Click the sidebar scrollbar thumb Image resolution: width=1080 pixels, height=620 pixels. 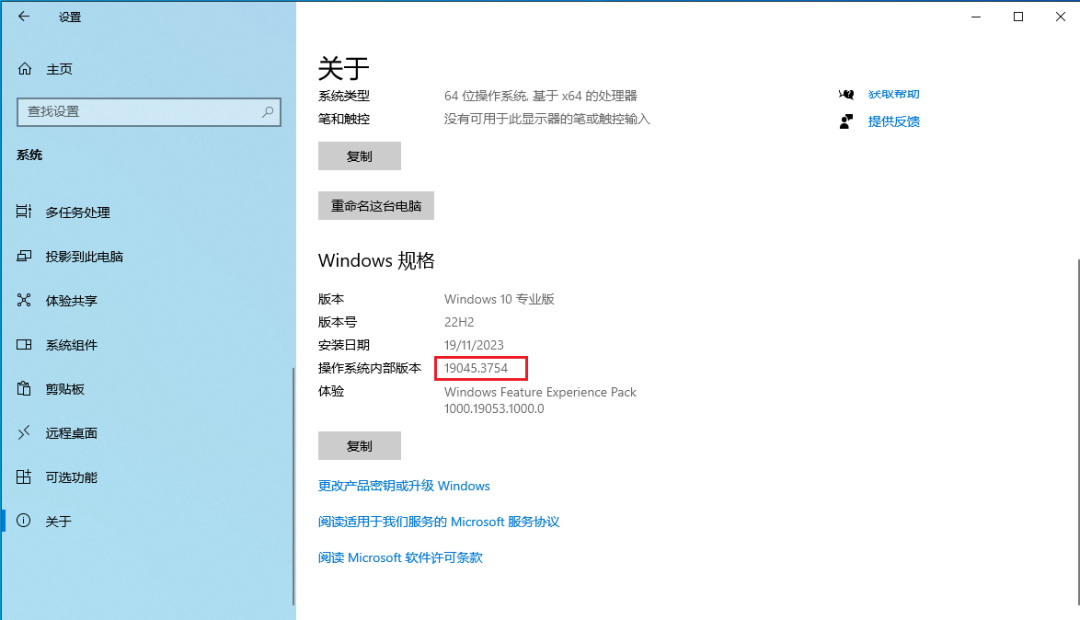point(293,486)
